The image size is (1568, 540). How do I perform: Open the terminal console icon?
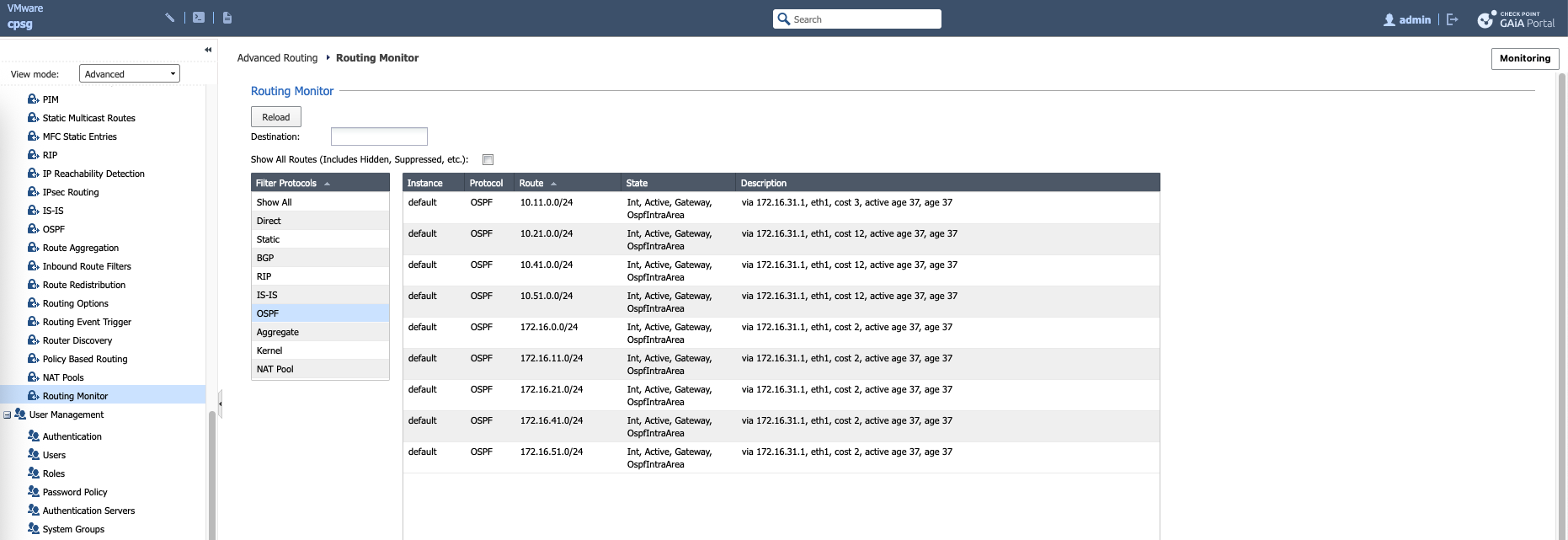click(x=199, y=18)
